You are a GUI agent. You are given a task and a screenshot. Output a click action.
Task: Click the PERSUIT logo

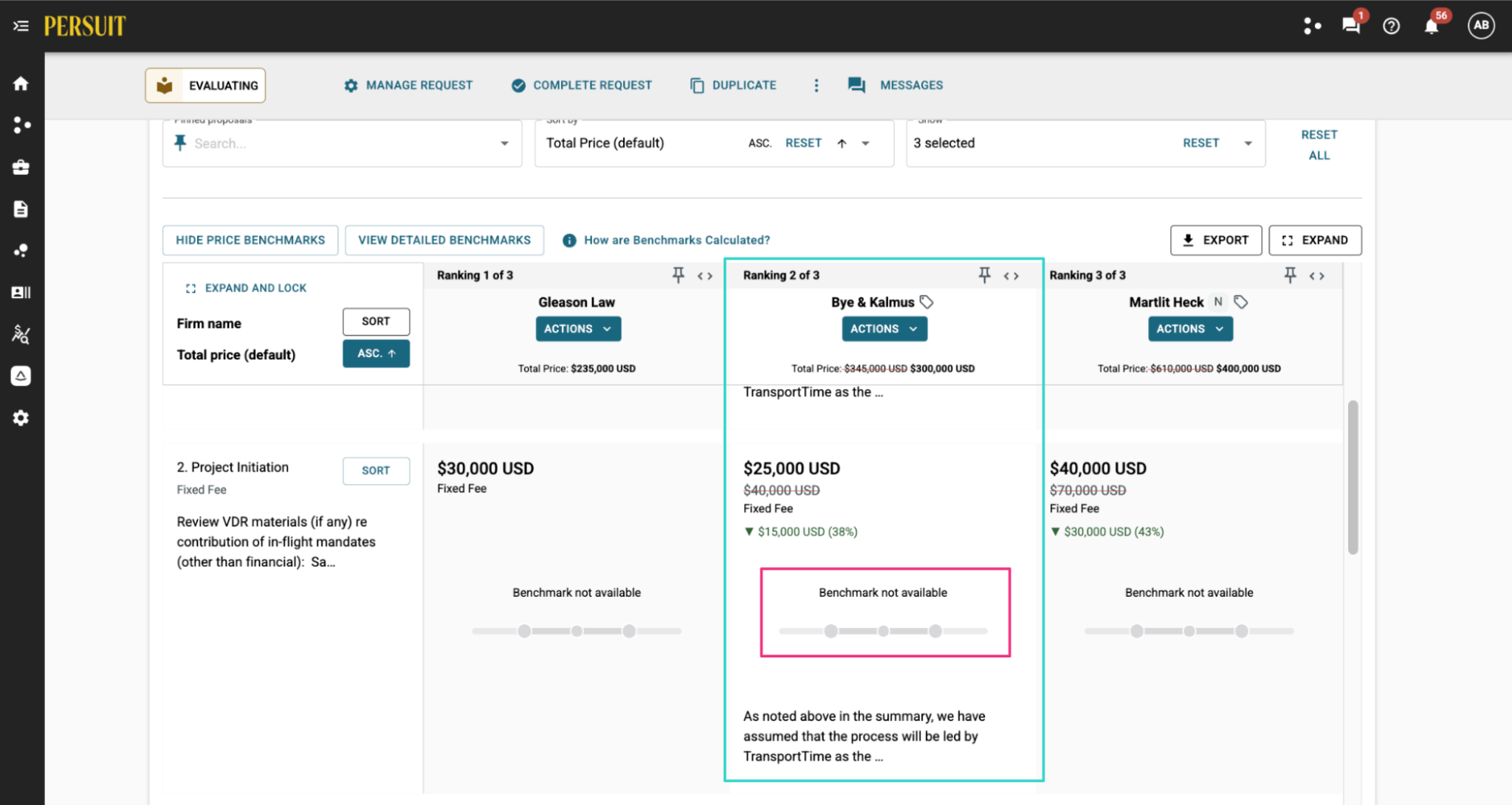pos(85,27)
